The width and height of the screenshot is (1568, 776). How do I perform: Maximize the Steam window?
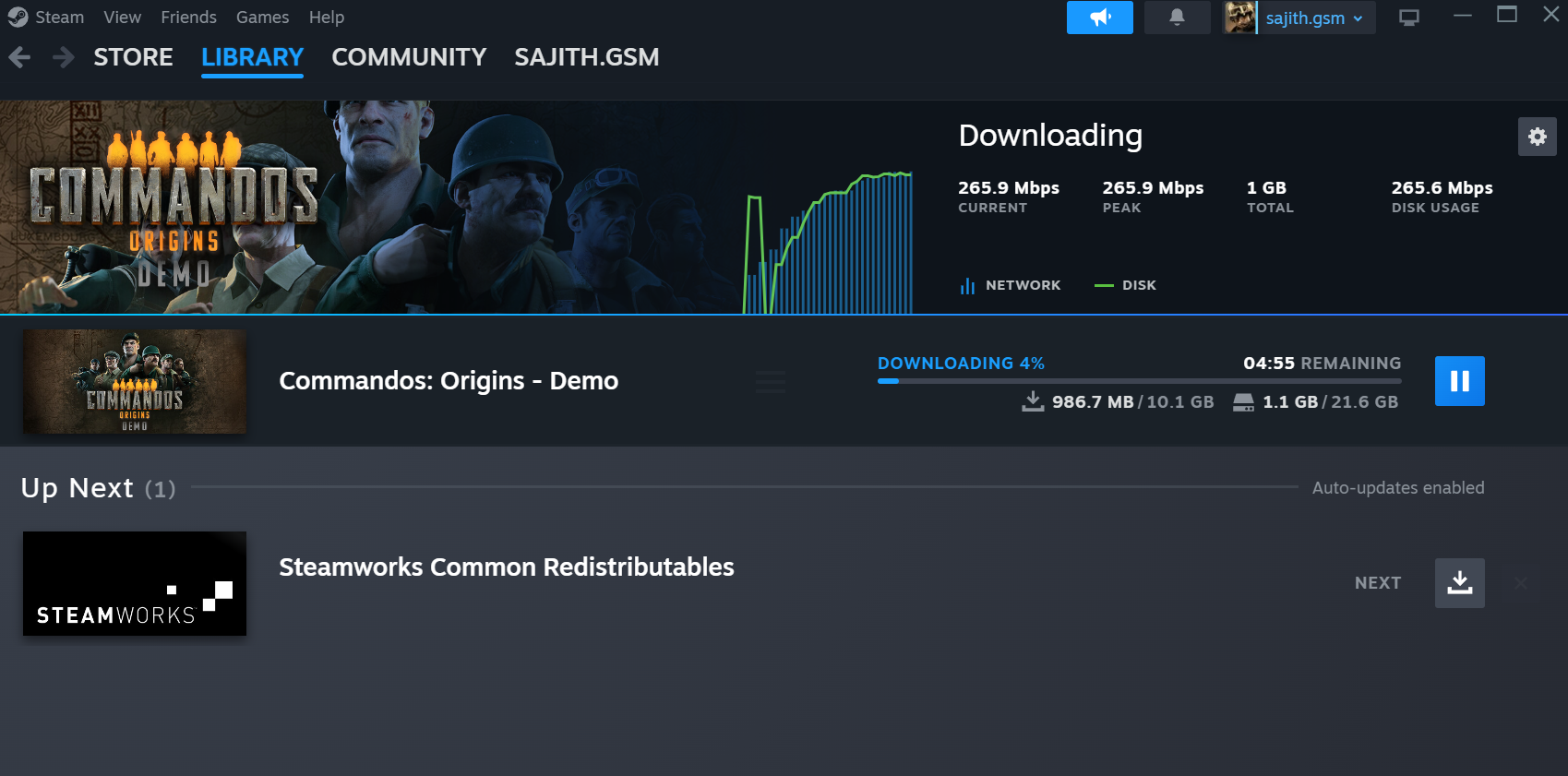click(x=1507, y=16)
